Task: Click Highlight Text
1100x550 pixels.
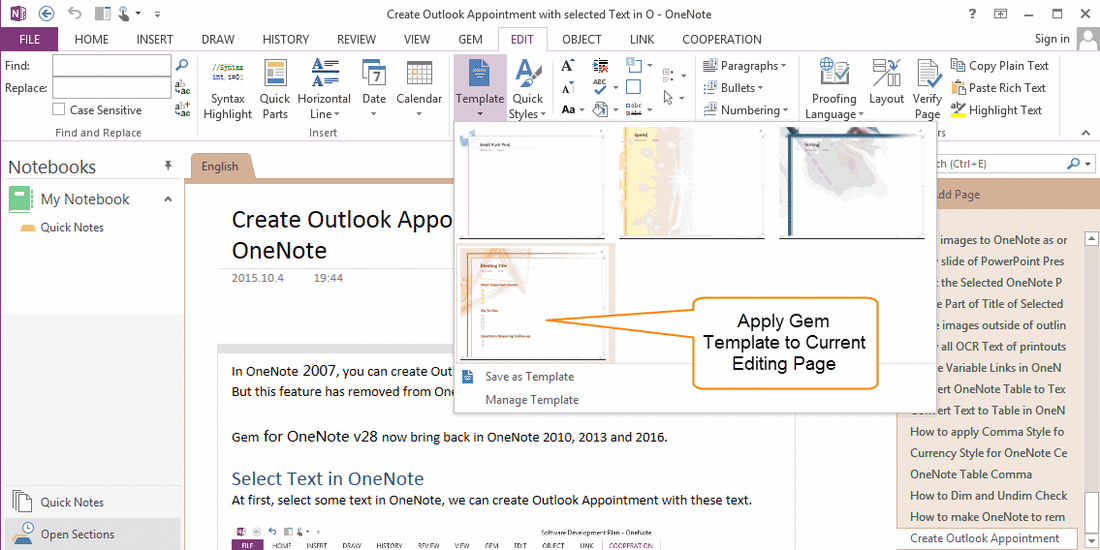Action: pyautogui.click(x=996, y=109)
